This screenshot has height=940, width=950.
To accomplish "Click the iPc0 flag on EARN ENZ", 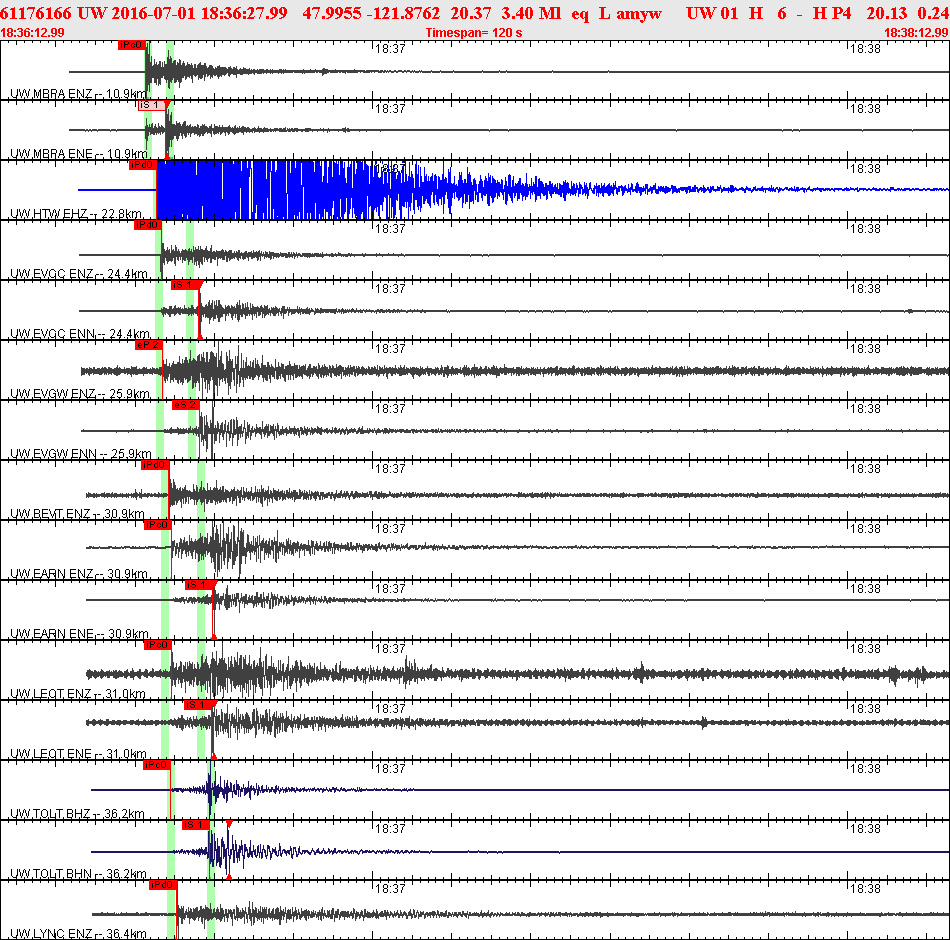I will (158, 525).
